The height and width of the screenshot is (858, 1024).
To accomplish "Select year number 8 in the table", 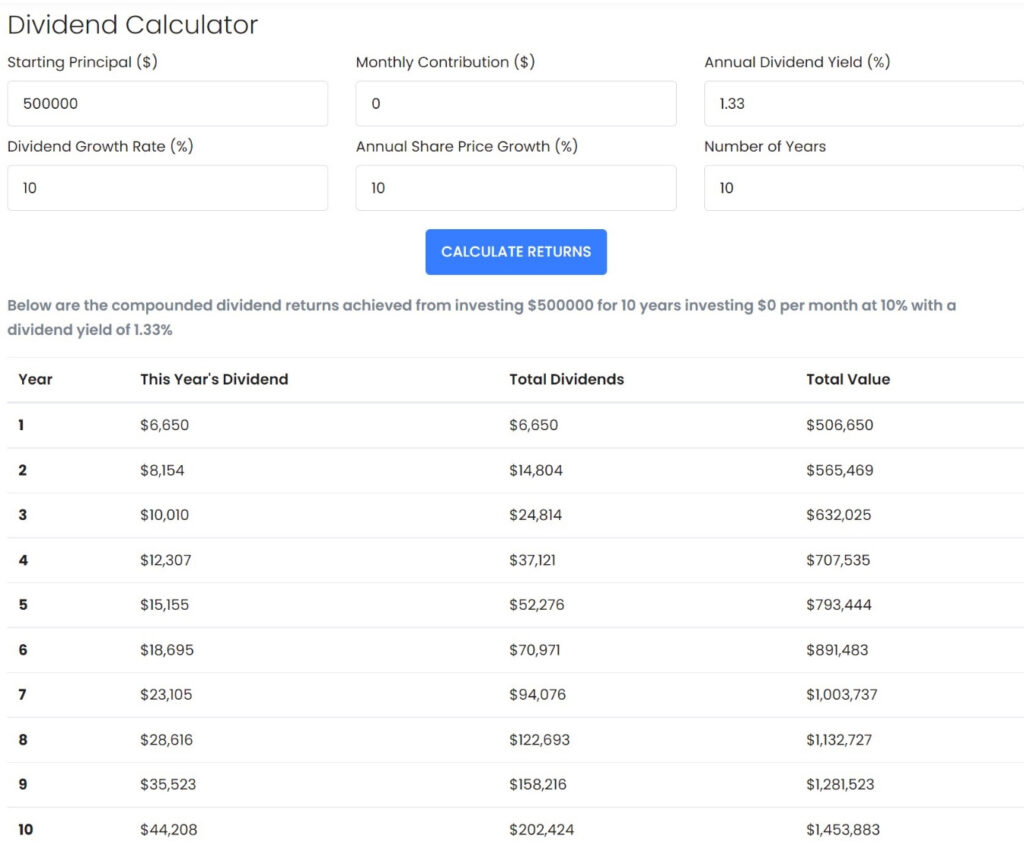I will [x=23, y=740].
